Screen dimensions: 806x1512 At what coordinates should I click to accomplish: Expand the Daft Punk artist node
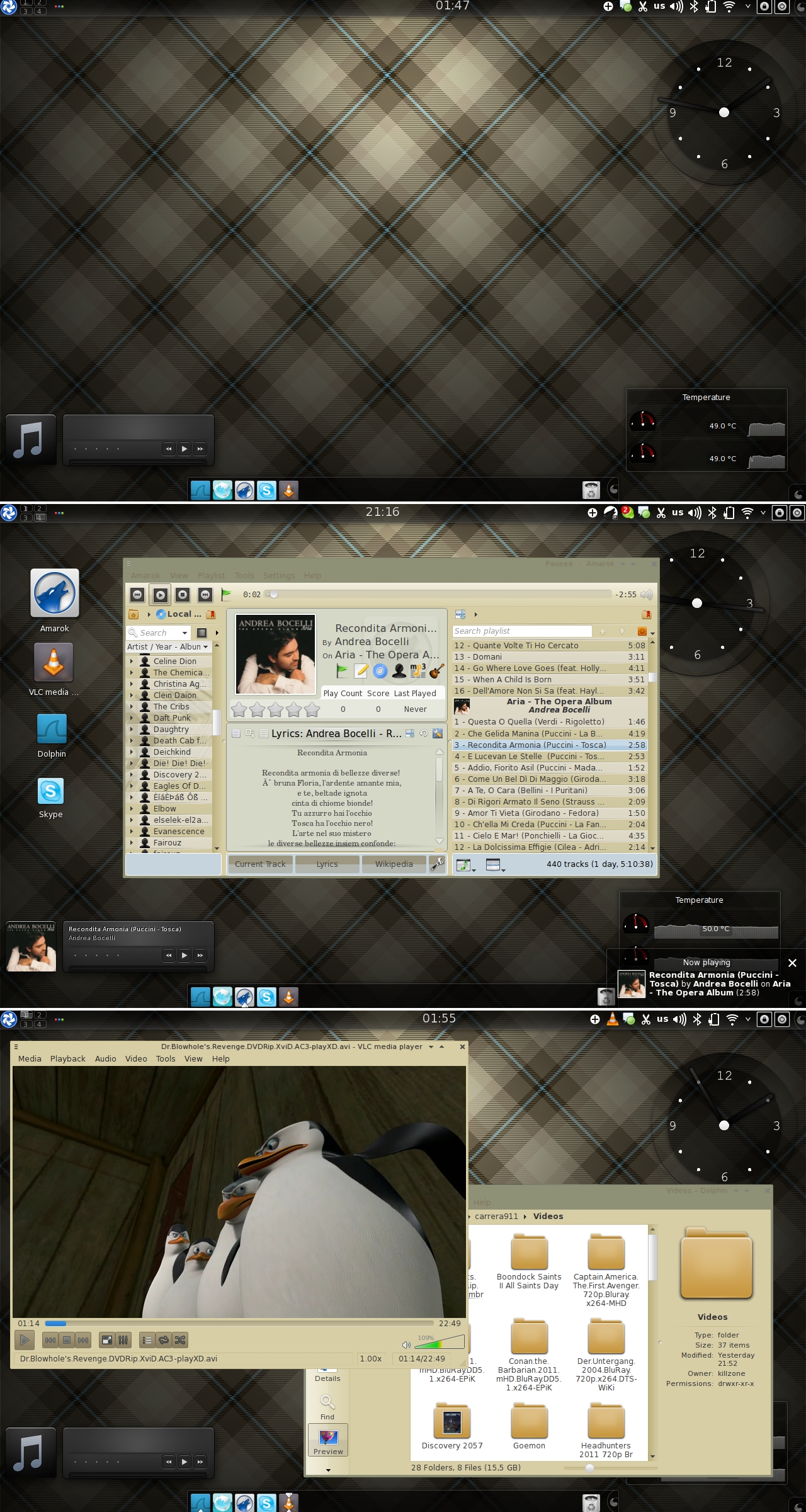(x=132, y=718)
